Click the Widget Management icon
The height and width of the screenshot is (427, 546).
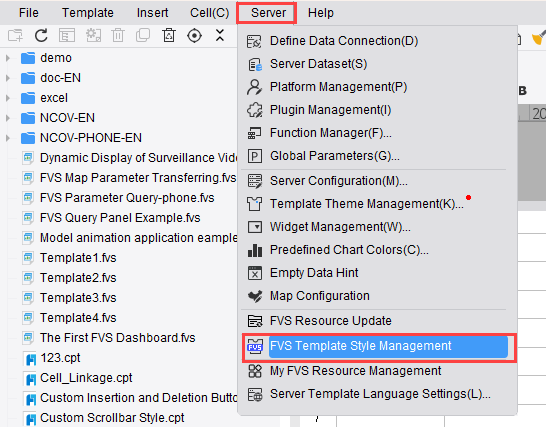(x=255, y=227)
